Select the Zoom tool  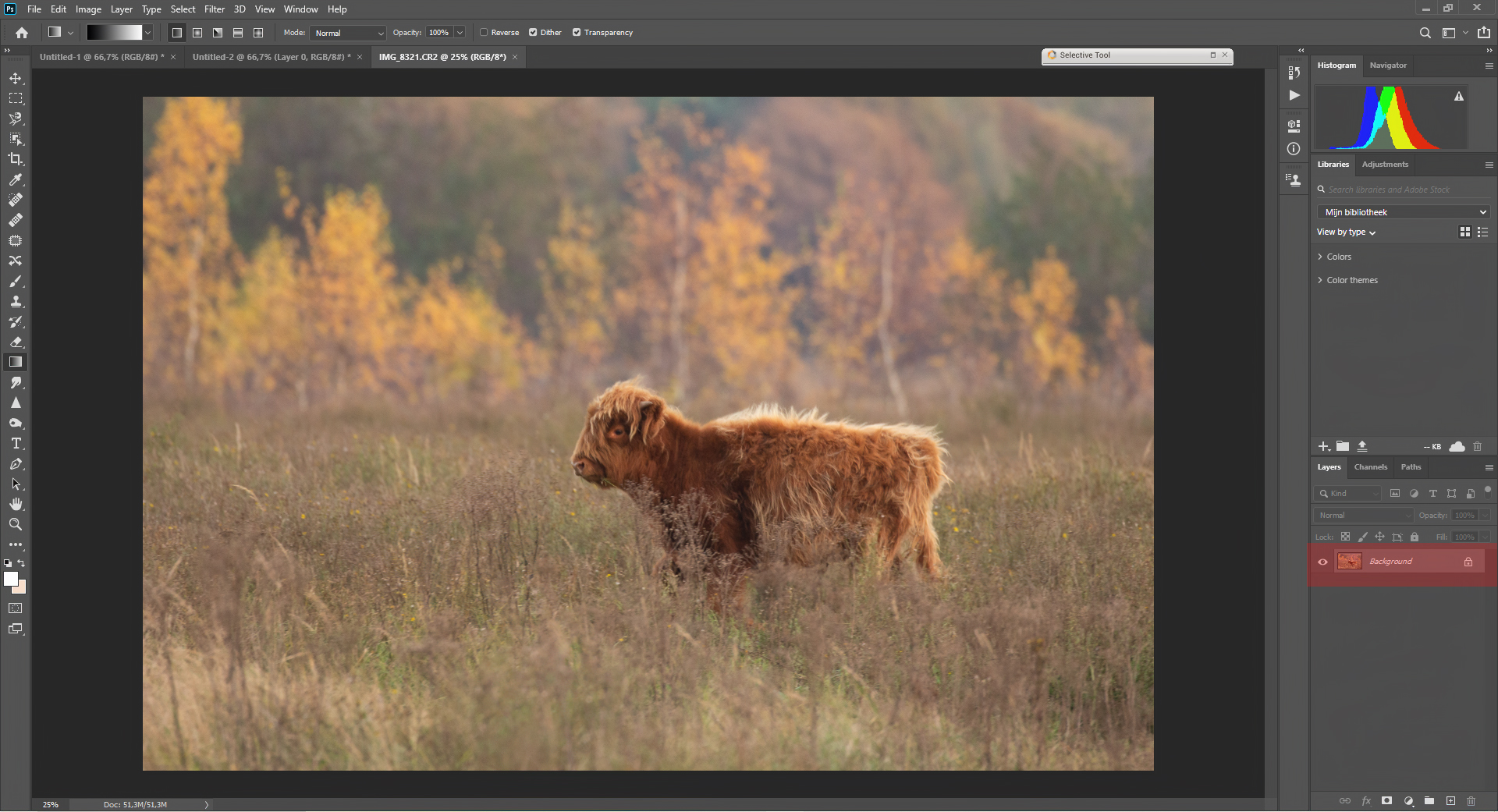coord(16,525)
